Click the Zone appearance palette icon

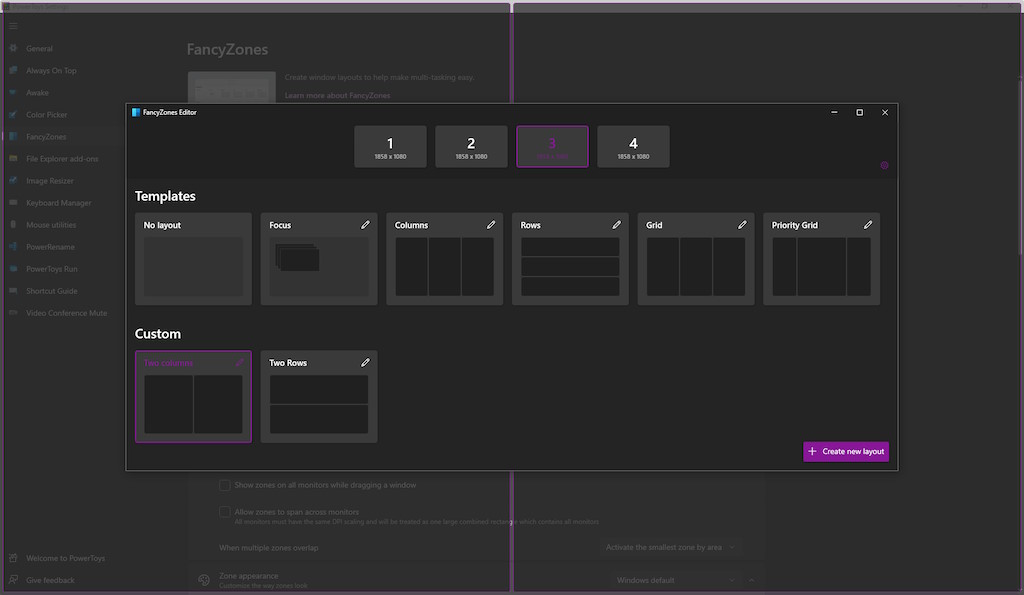(204, 580)
